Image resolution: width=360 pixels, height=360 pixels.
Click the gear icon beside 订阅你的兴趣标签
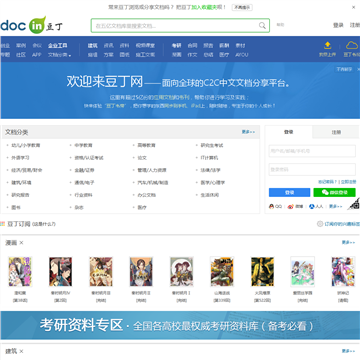[x=320, y=224]
